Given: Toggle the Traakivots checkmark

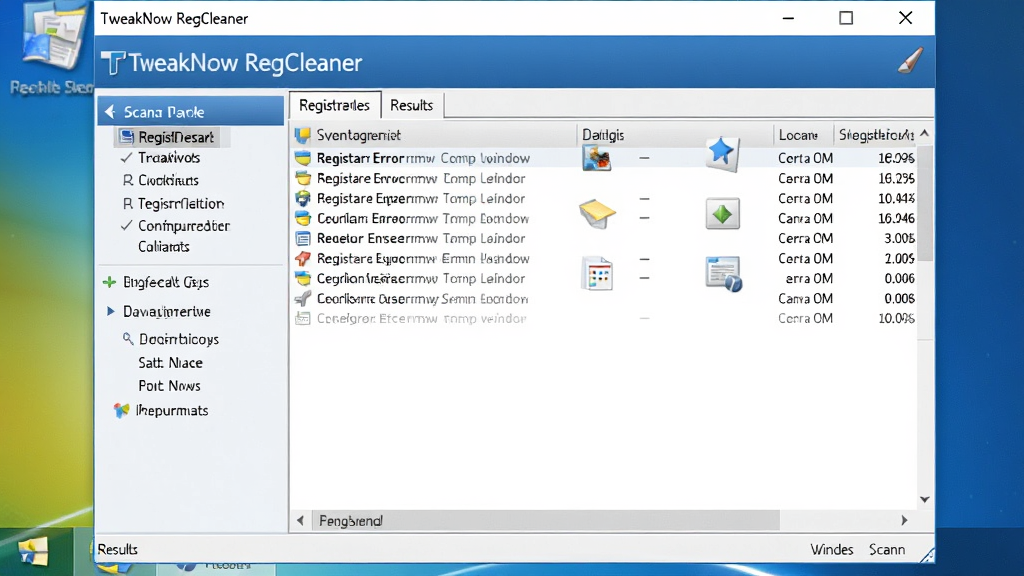Looking at the screenshot, I should click(127, 157).
